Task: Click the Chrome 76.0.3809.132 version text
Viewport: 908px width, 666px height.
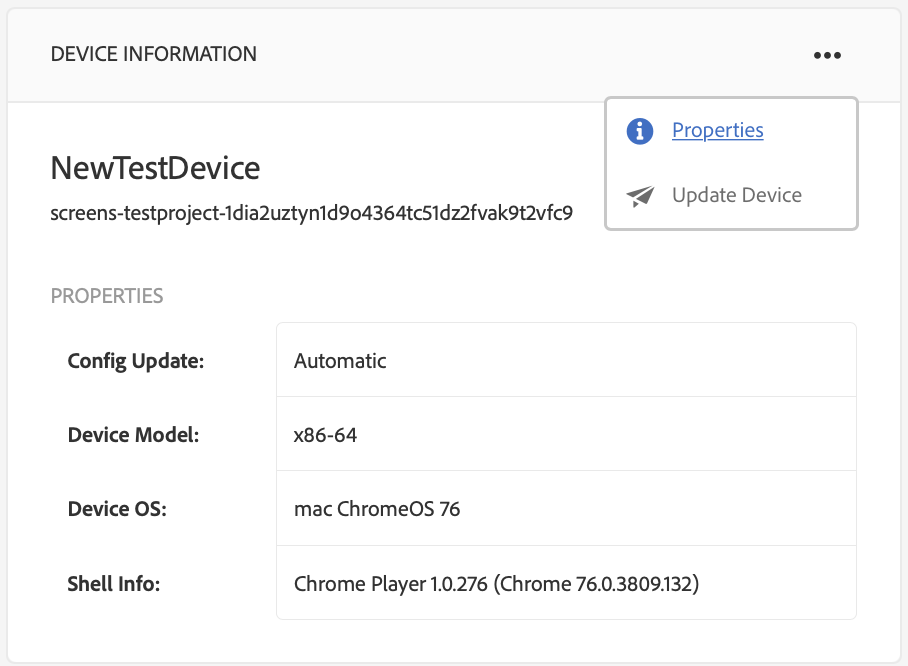Action: tap(596, 583)
